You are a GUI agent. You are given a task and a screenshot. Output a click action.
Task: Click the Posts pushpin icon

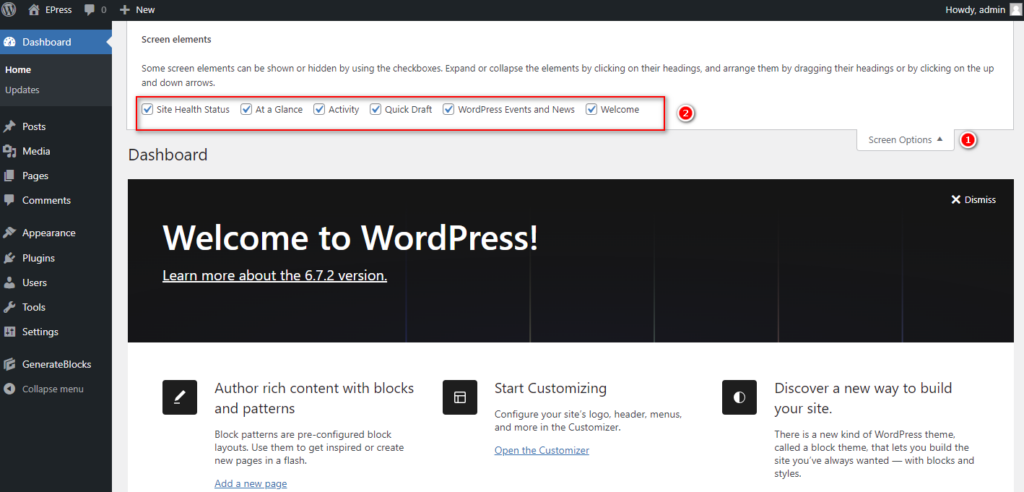(9, 126)
